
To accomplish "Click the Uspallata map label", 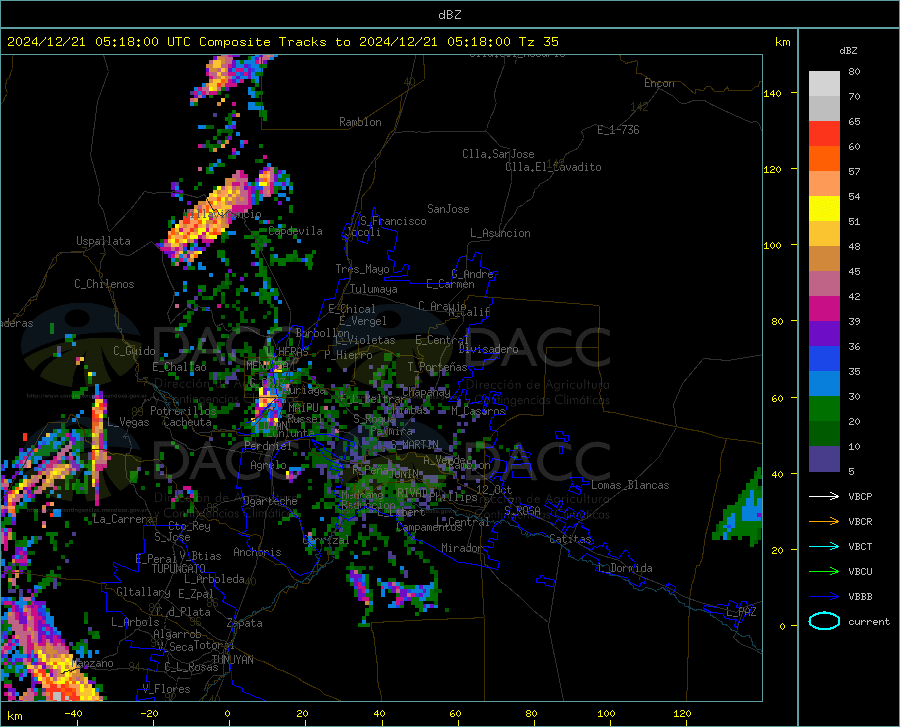I will [x=103, y=241].
